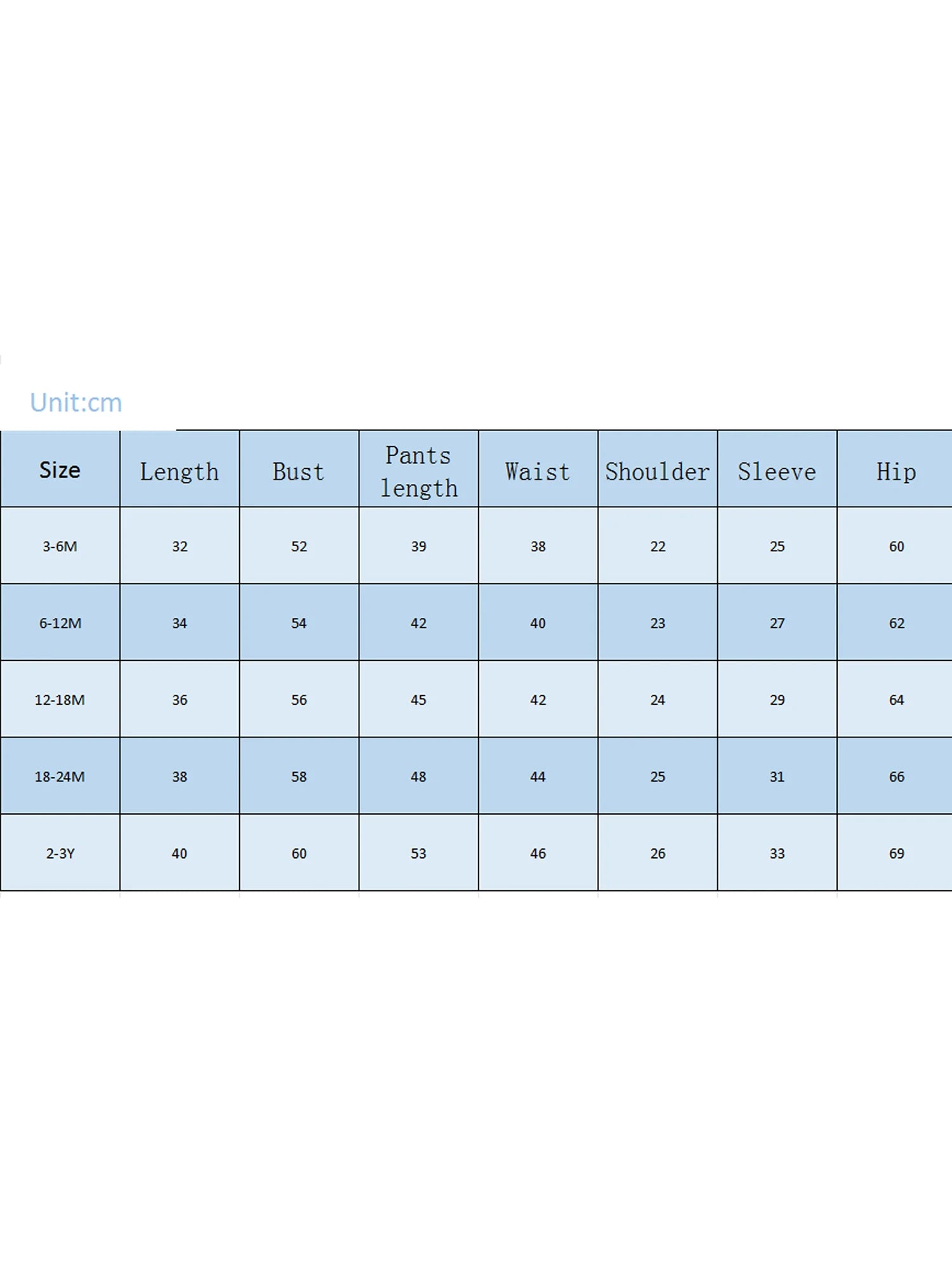952x1270 pixels.
Task: Click Bust value 52 cell
Action: pos(299,546)
